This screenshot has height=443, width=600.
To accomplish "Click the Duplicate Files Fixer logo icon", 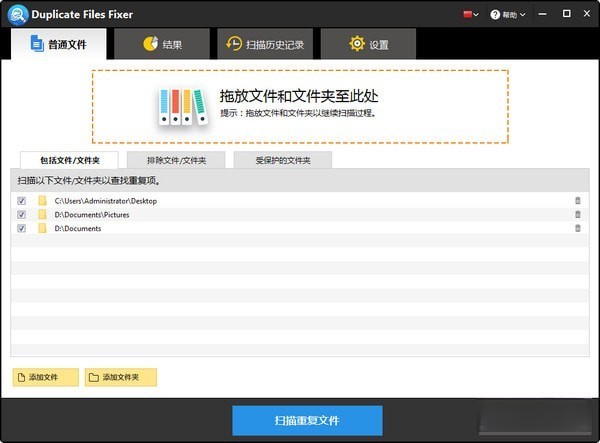I will pos(18,15).
